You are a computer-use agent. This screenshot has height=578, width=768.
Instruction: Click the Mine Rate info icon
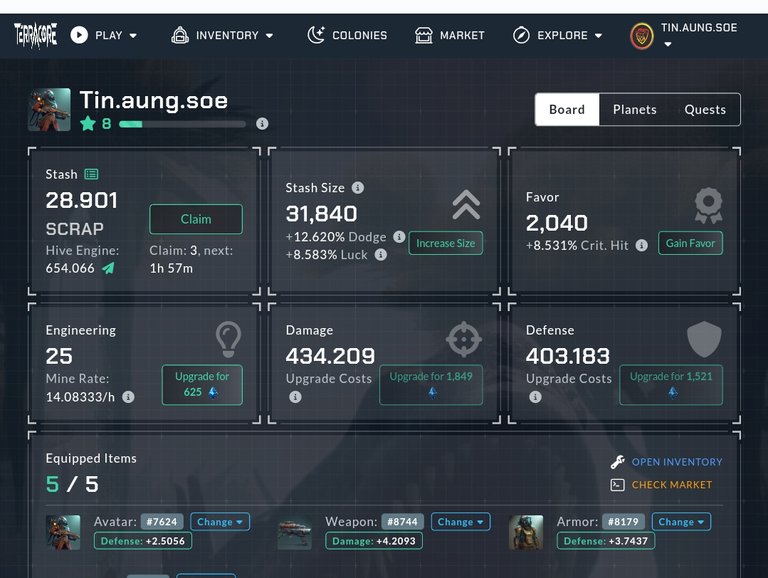coord(128,397)
